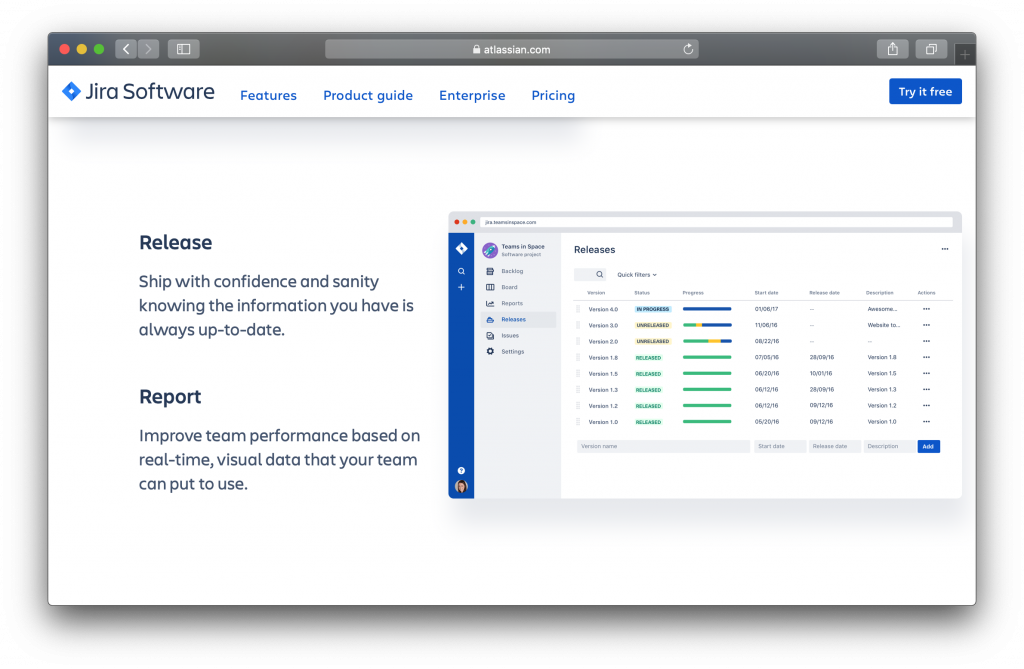The width and height of the screenshot is (1024, 669).
Task: Click the Try it free button
Action: [x=925, y=91]
